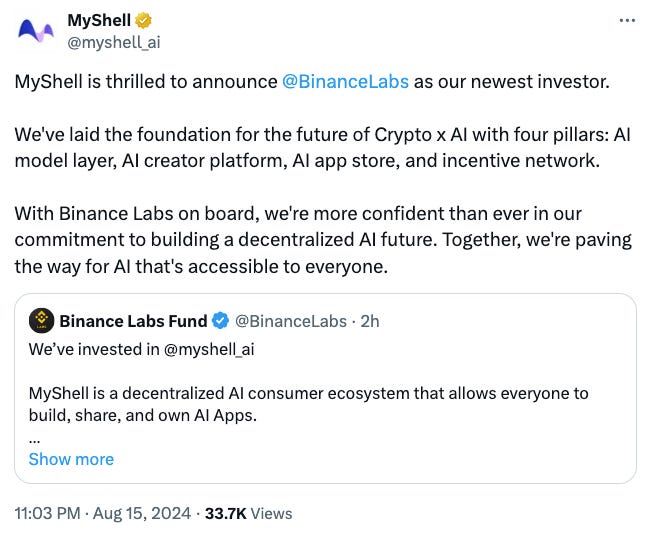This screenshot has height=540, width=653.
Task: Click the ellipsis above Show more in the quote
Action: click(x=34, y=440)
